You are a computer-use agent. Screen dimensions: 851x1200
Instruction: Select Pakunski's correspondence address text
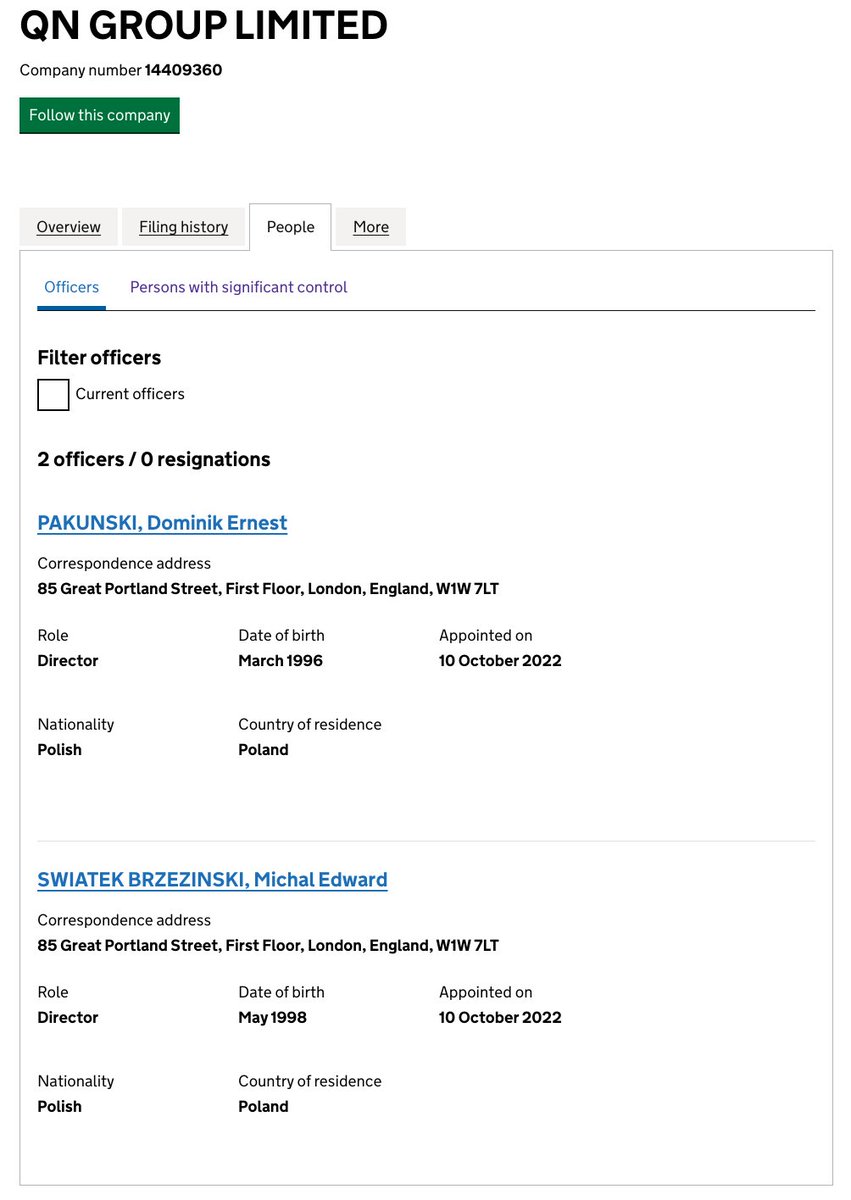[268, 589]
